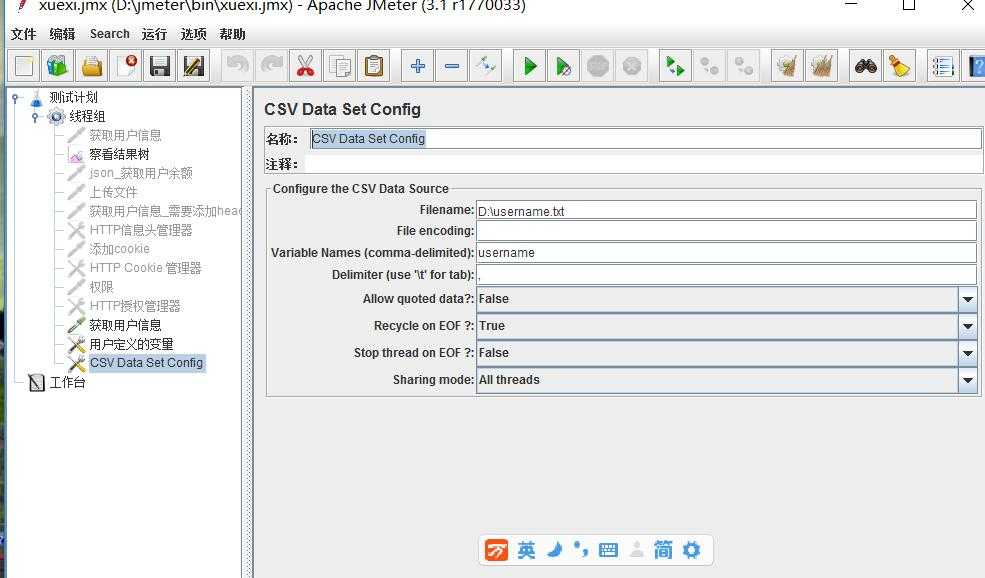The height and width of the screenshot is (578, 985).
Task: Open Search with binoculars icon
Action: (866, 66)
